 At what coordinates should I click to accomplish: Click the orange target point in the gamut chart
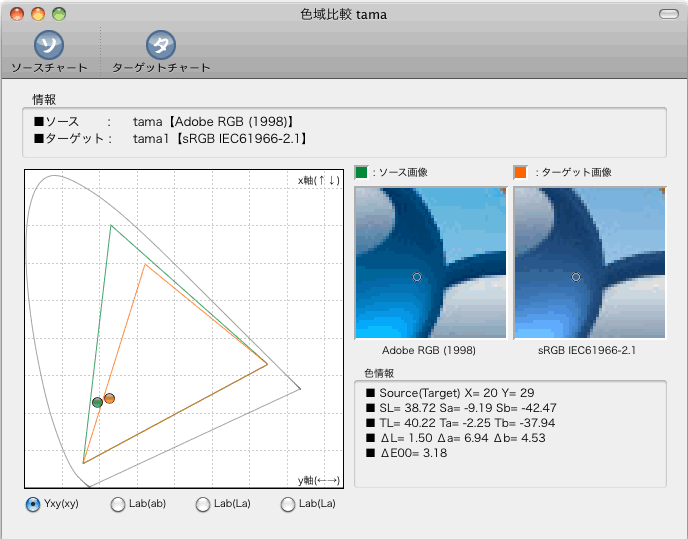click(110, 398)
